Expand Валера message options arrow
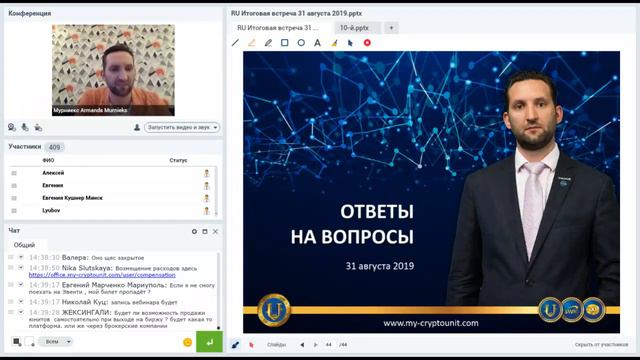Image resolution: width=640 pixels, height=360 pixels. coord(21,257)
